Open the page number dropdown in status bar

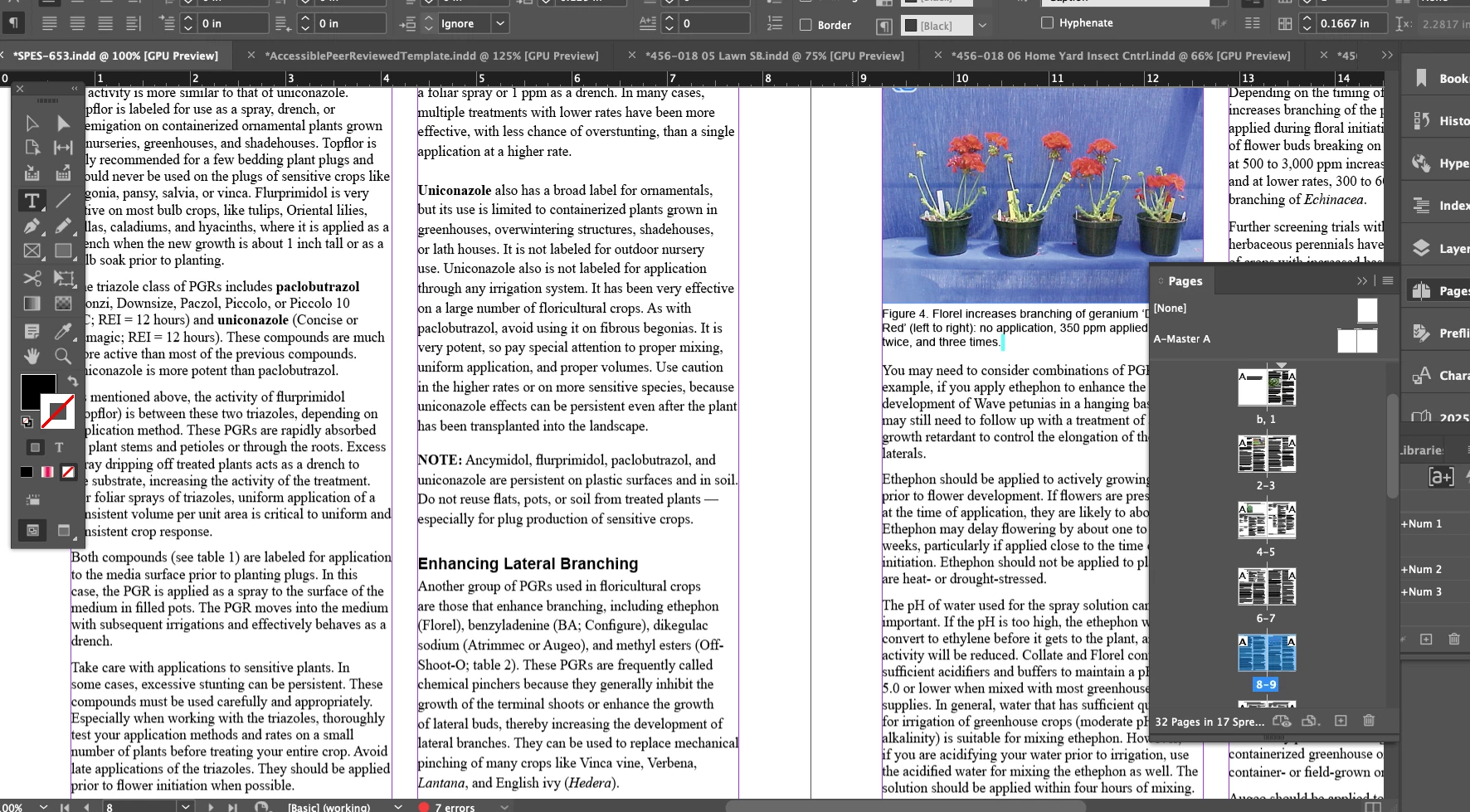pos(185,807)
